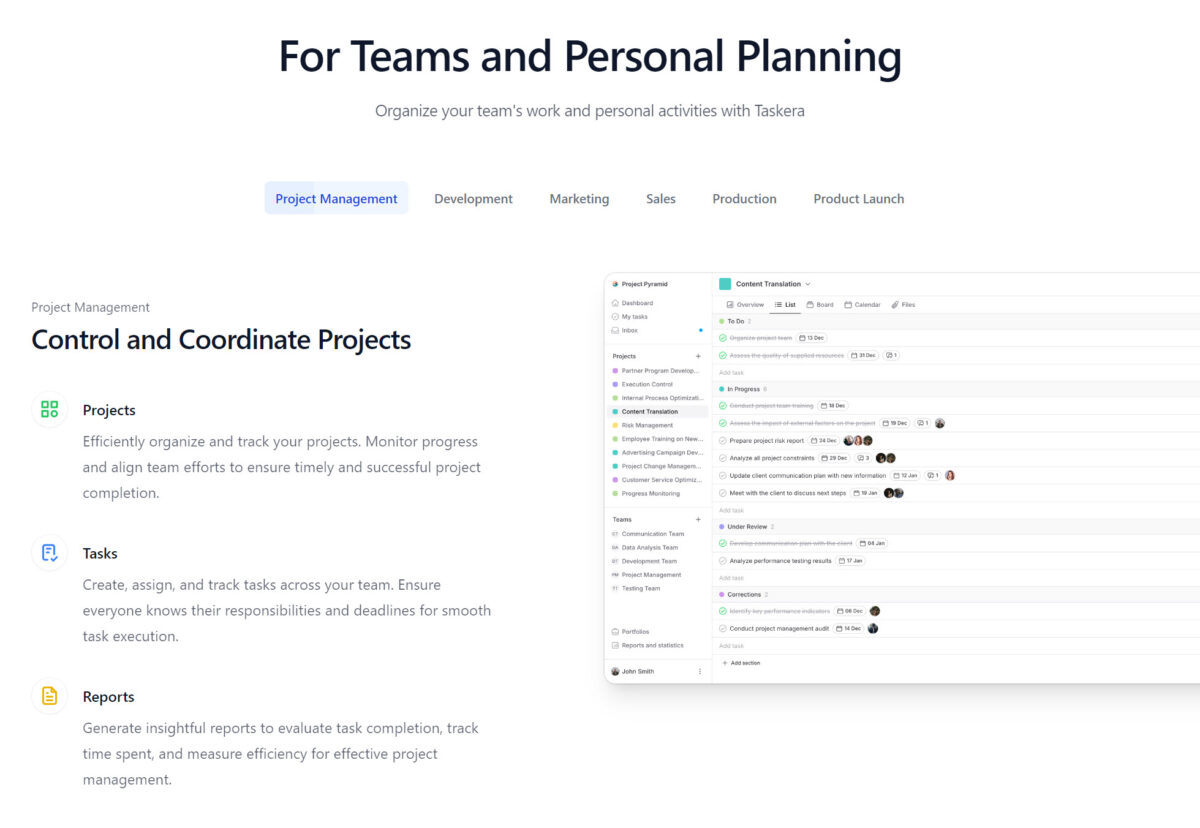The image size is (1200, 828).
Task: Open "Reports and statistics" in sidebar
Action: click(x=652, y=645)
